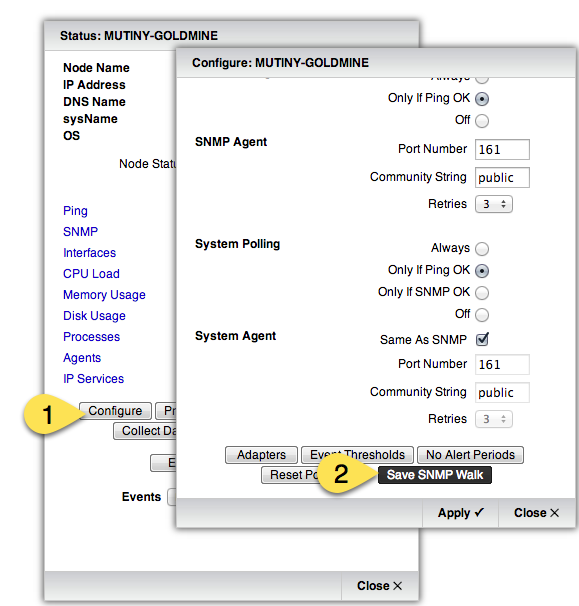Click the 'System Polling' section heading

point(237,244)
